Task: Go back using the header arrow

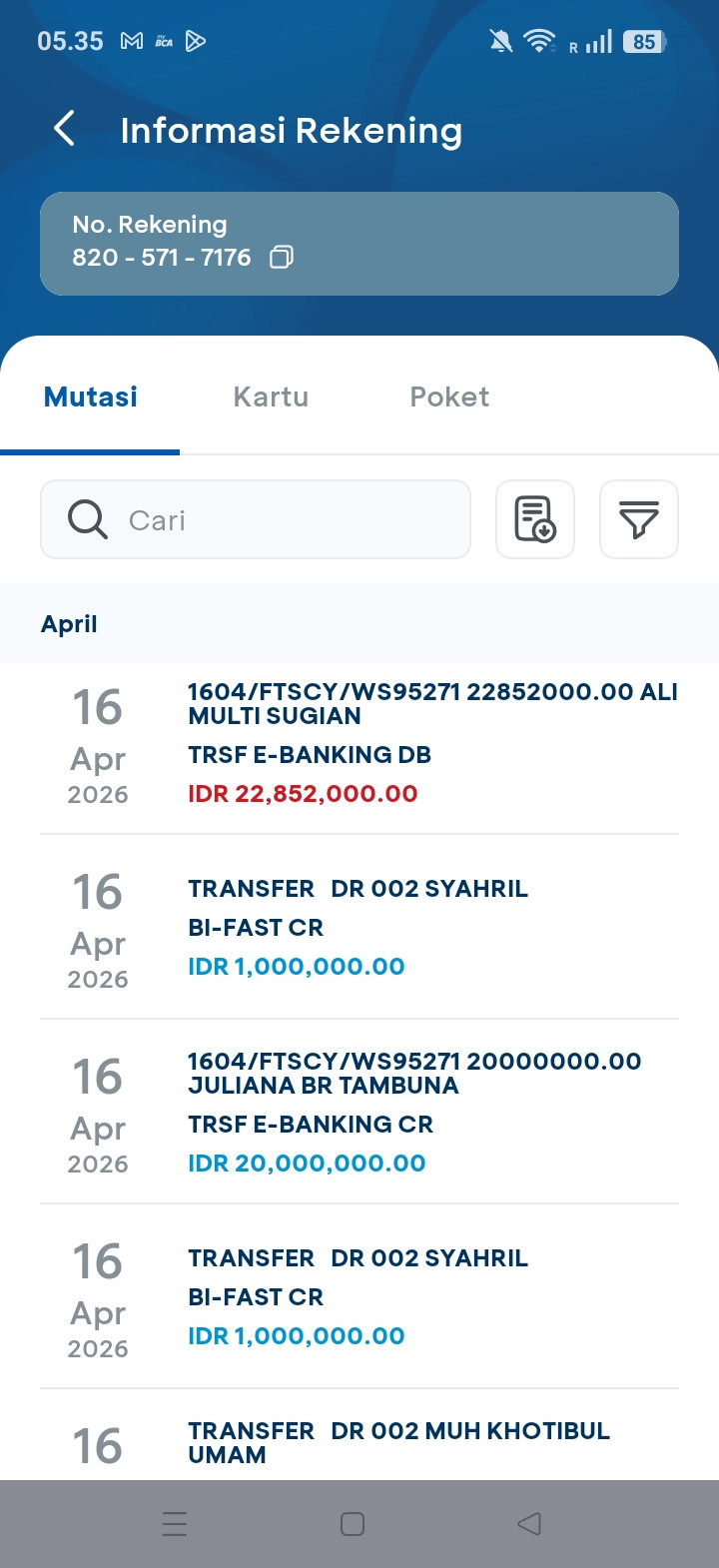Action: point(64,129)
